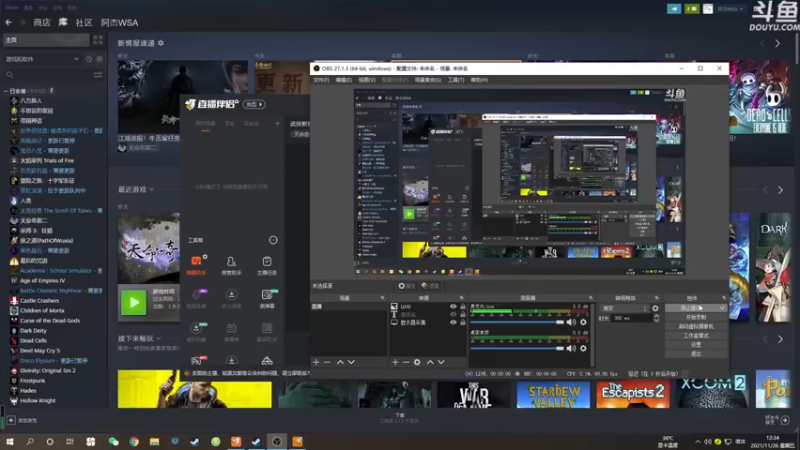Adjust the first mixer volume slider
This screenshot has height=450, width=800.
click(517, 322)
